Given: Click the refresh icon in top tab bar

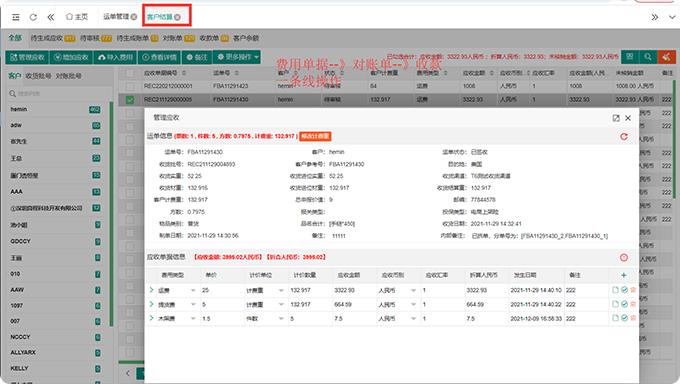Looking at the screenshot, I should (x=33, y=17).
